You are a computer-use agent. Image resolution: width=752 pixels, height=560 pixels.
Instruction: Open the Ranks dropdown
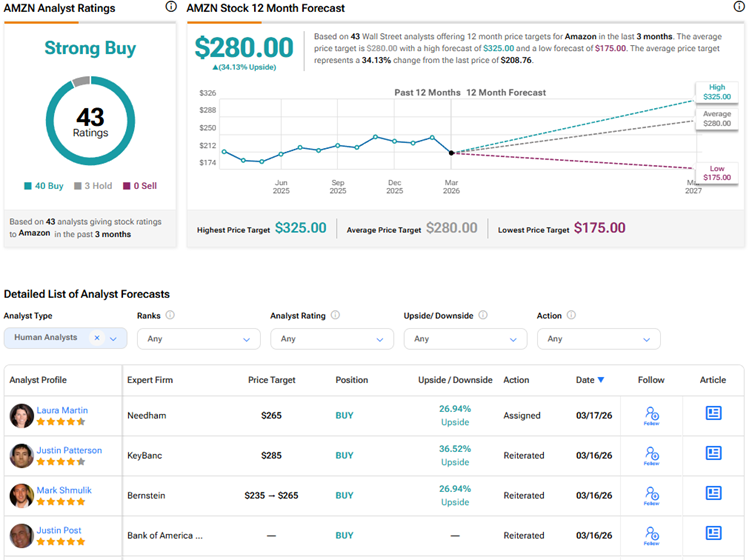point(196,339)
